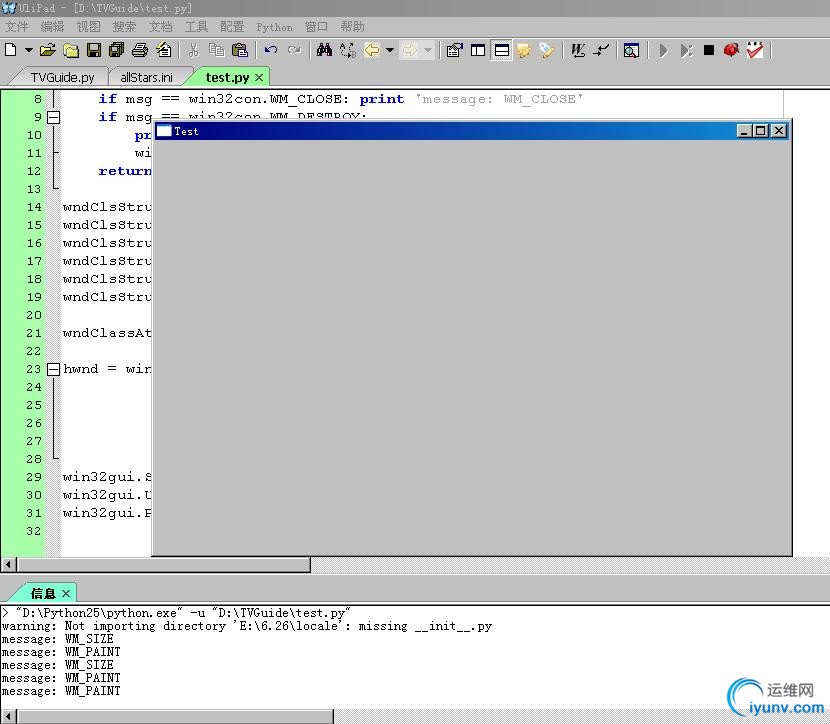Screen dimensions: 830x724
Task: Open the 帮助 menu
Action: pos(353,26)
